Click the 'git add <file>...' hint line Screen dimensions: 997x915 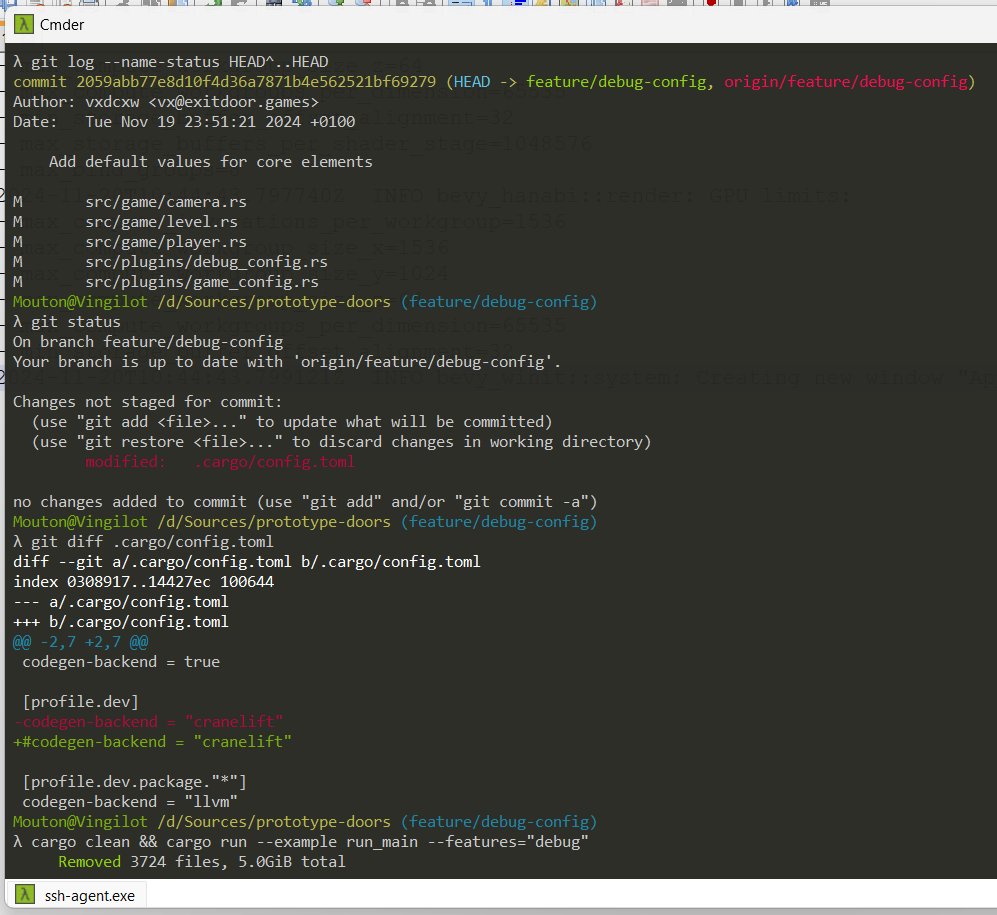tap(292, 422)
